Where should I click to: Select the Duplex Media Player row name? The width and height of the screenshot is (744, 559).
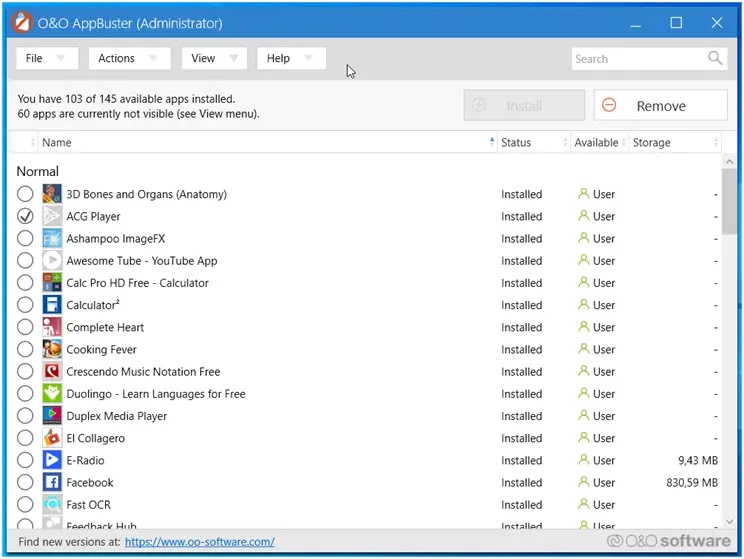(117, 416)
